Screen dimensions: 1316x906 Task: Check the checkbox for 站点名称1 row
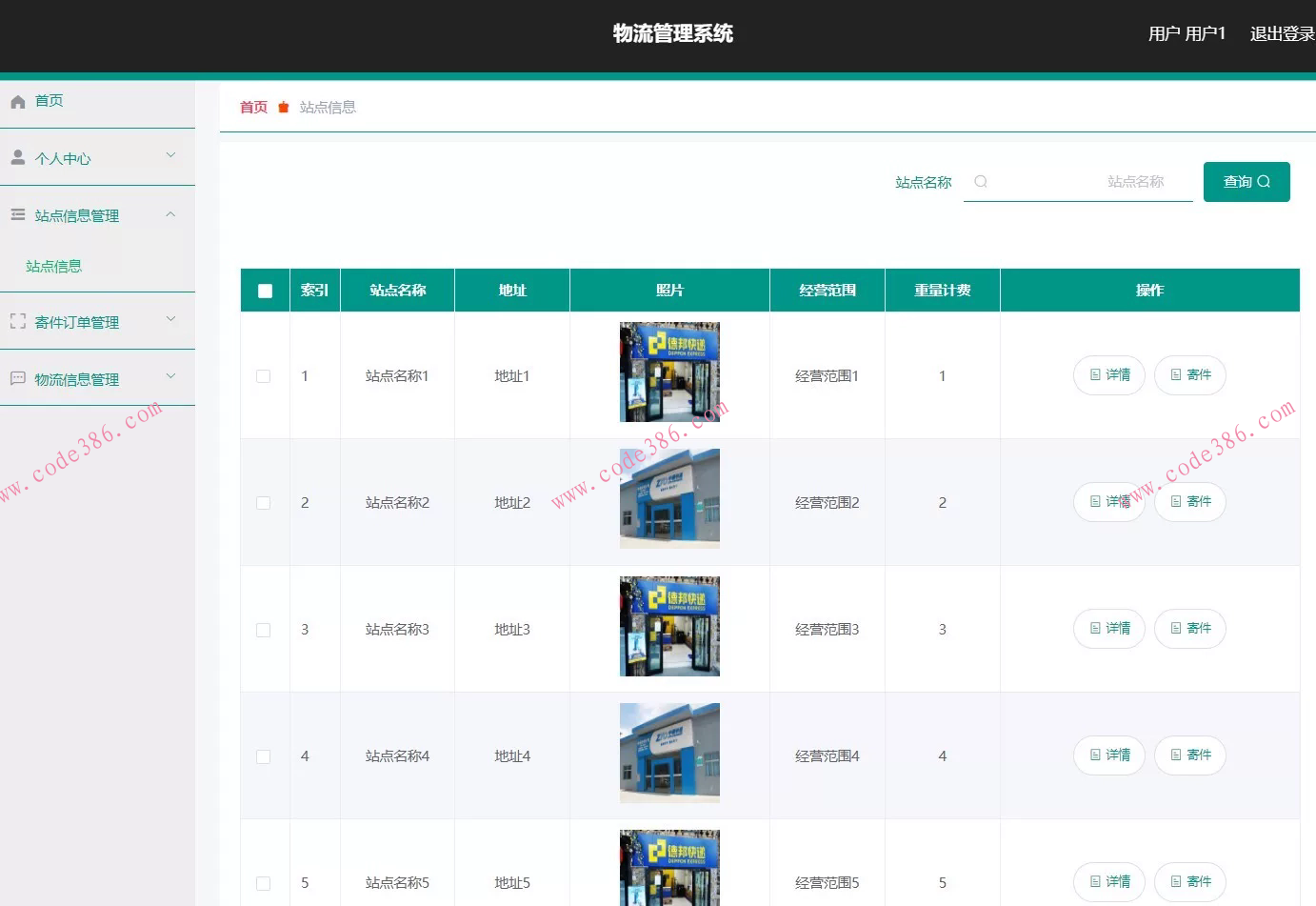tap(264, 375)
